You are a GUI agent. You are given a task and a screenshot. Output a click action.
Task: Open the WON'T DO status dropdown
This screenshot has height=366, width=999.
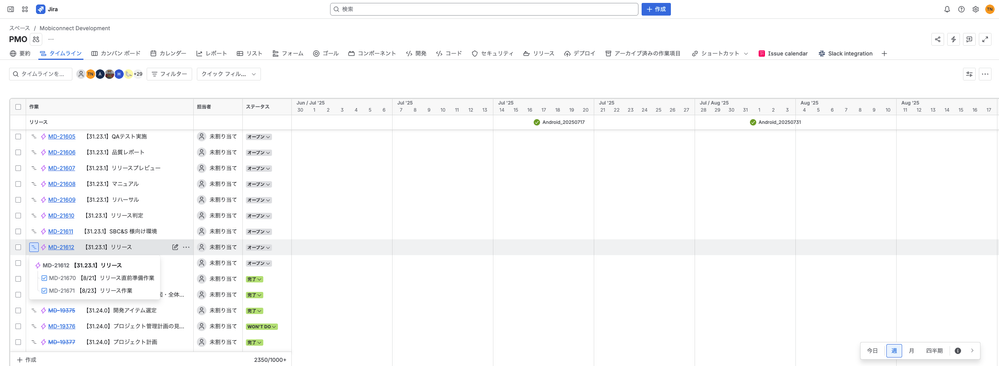tap(262, 326)
